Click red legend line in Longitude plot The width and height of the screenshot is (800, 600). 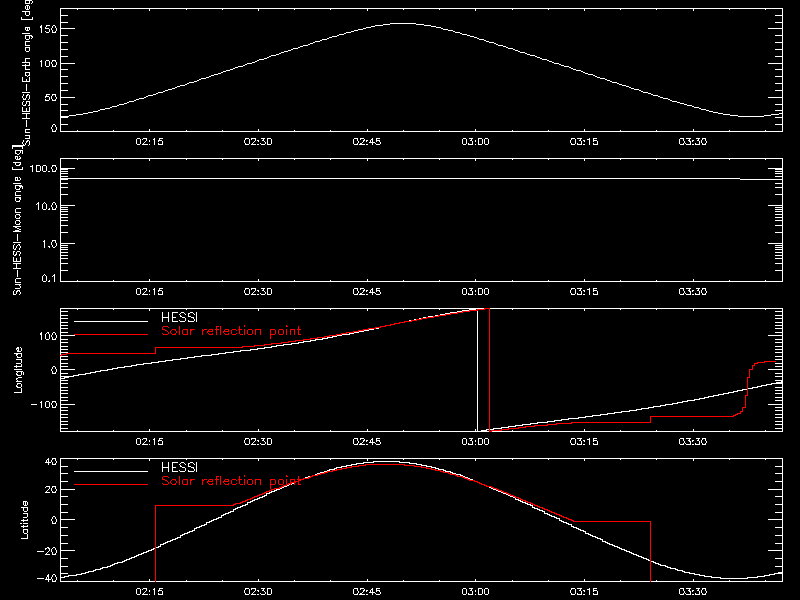111,335
